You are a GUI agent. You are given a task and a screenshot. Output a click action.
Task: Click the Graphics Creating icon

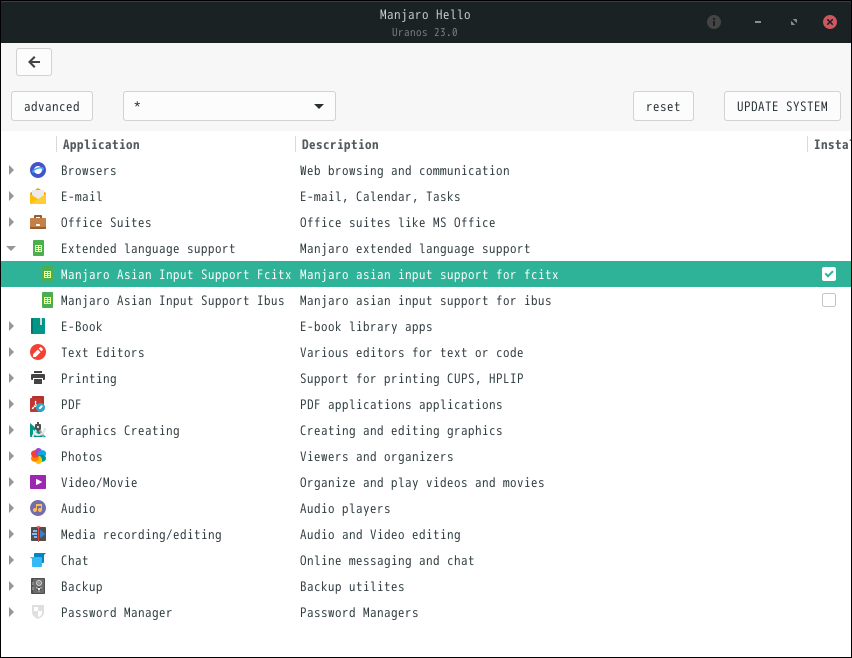pyautogui.click(x=38, y=430)
